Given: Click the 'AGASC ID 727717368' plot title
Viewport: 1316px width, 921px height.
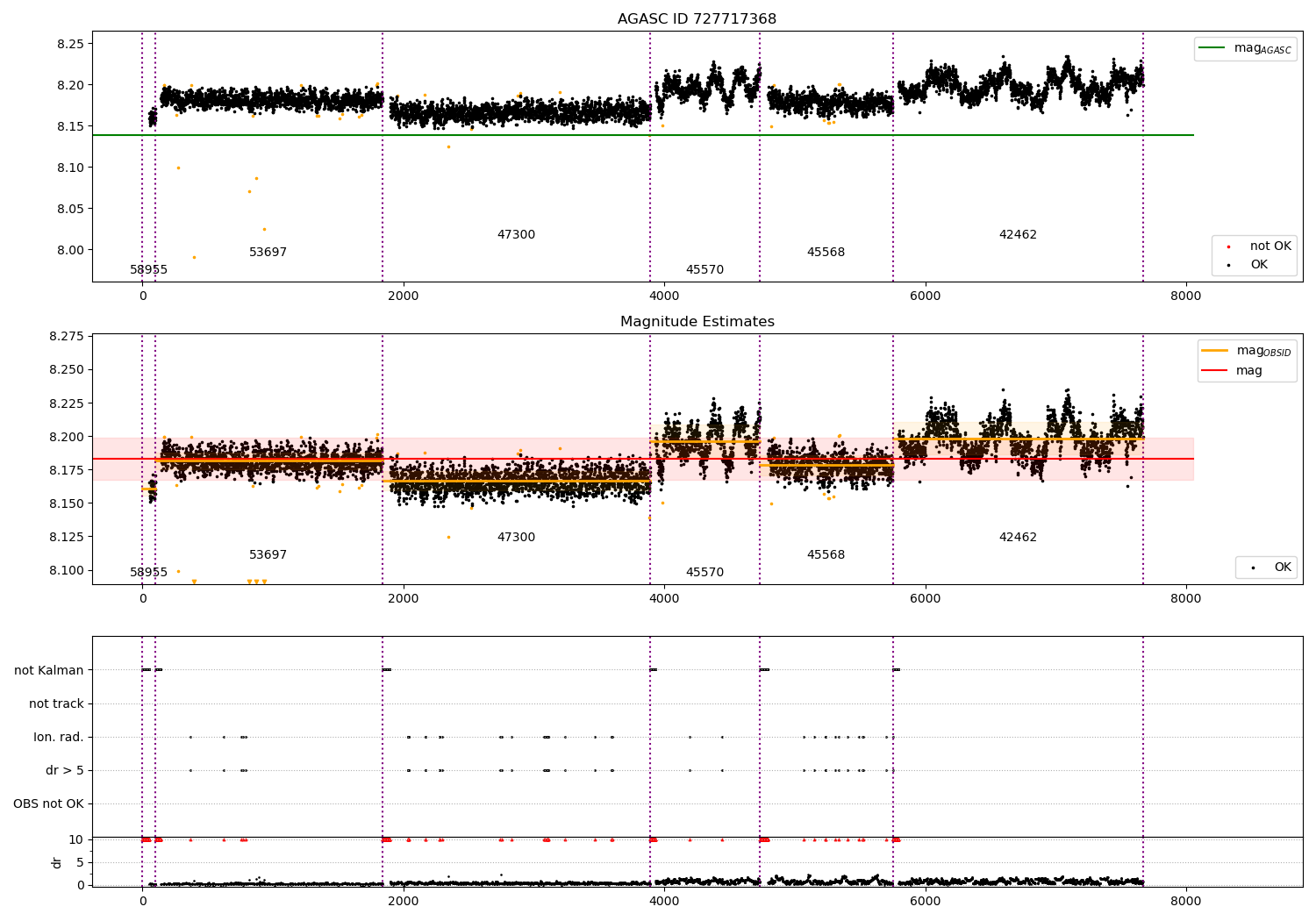Looking at the screenshot, I should click(x=697, y=18).
